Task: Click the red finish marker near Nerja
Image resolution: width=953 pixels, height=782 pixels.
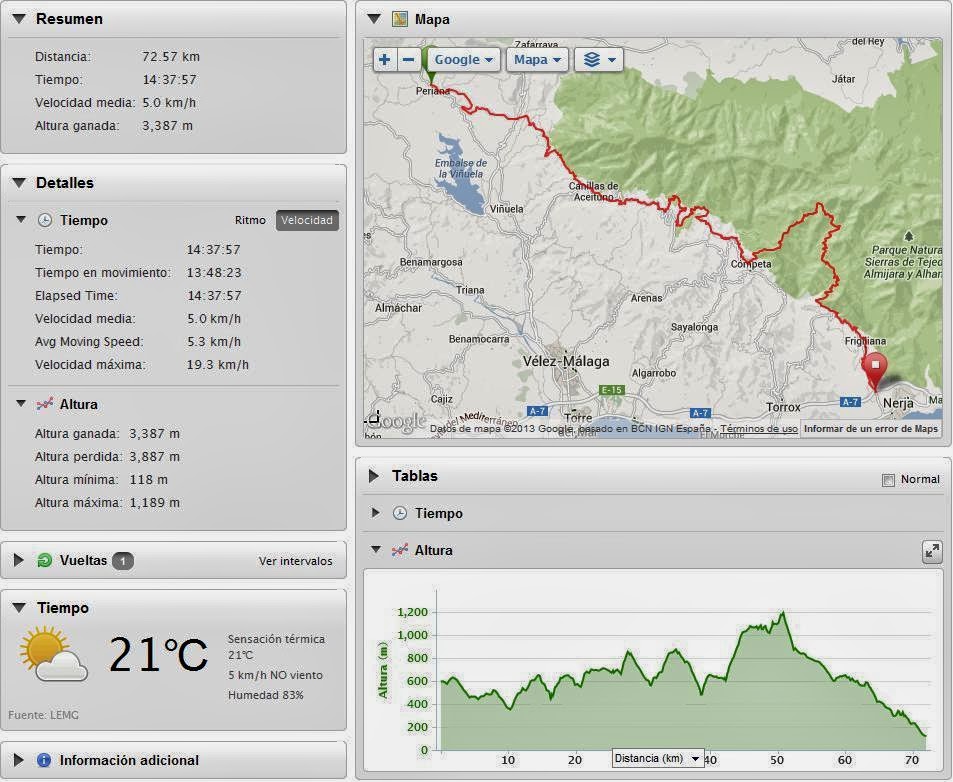Action: tap(874, 368)
